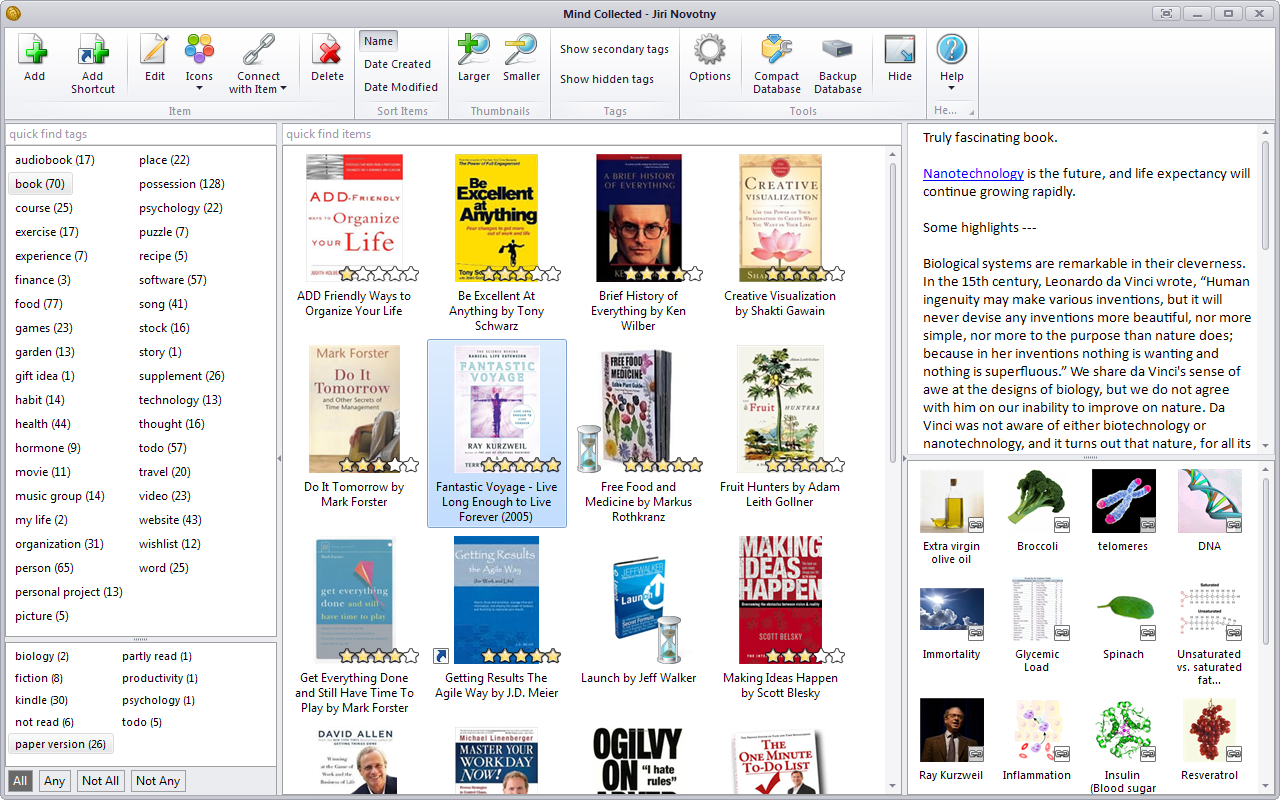Sort items by Name
Image resolution: width=1280 pixels, height=800 pixels.
point(378,41)
